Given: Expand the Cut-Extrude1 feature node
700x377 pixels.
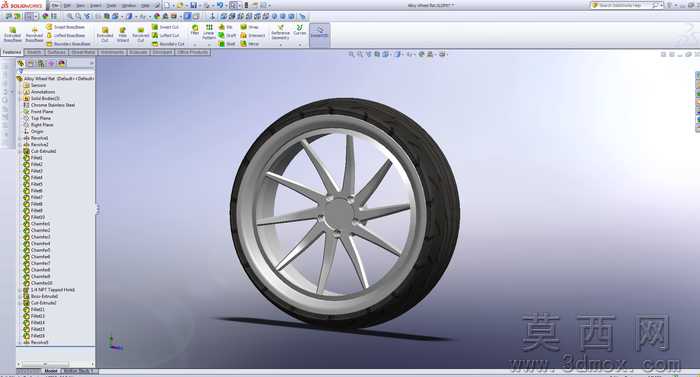Looking at the screenshot, I should point(20,151).
